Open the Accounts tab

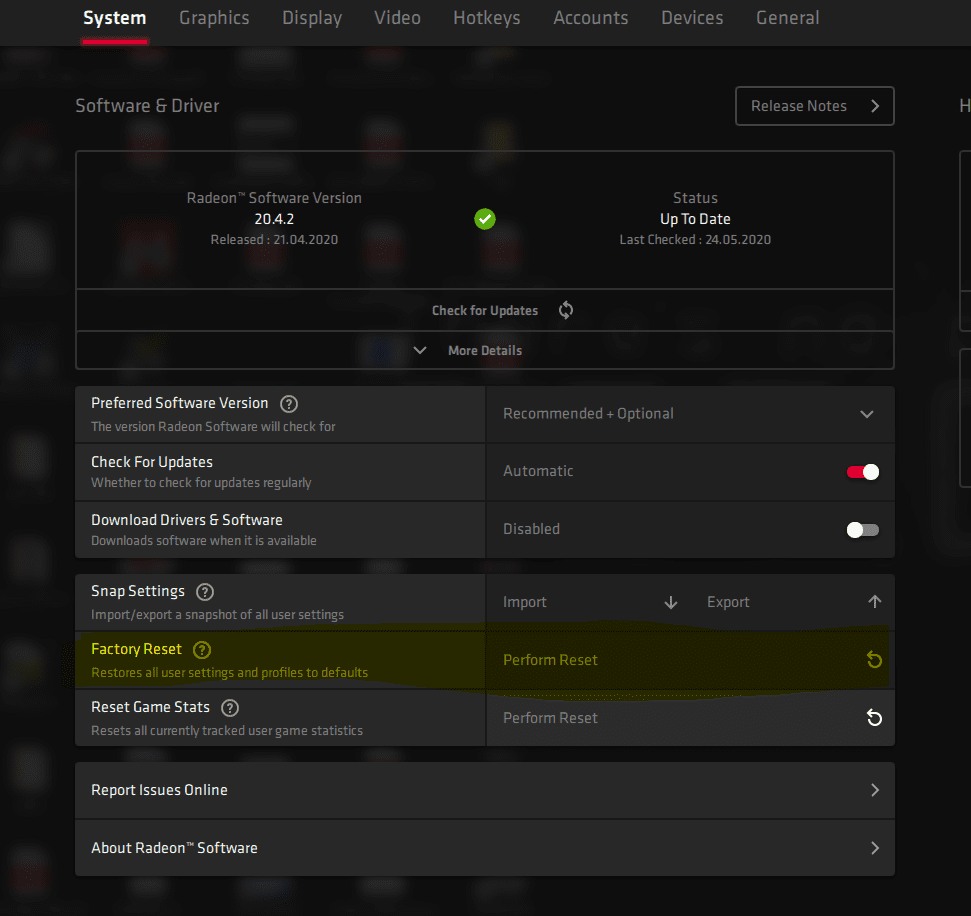pos(591,19)
